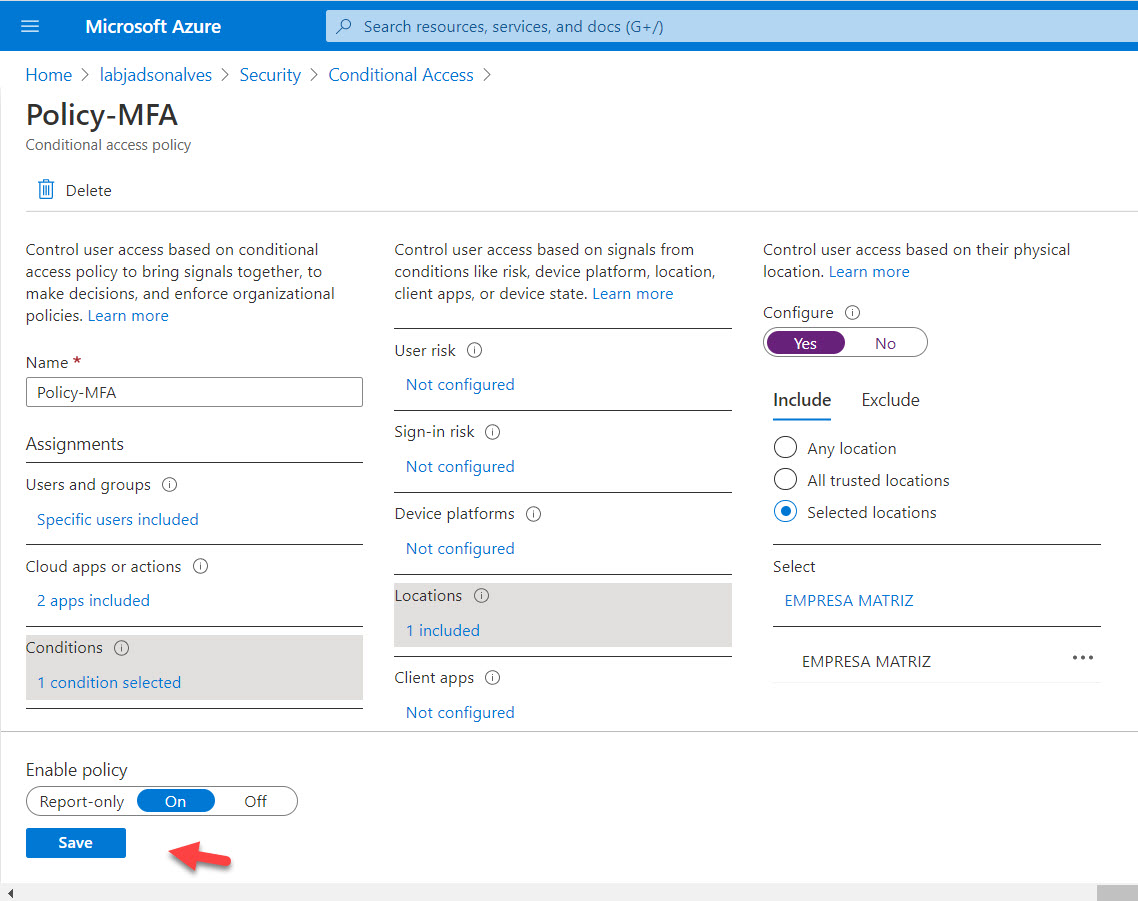Open Specific users included link
This screenshot has width=1138, height=901.
point(118,519)
